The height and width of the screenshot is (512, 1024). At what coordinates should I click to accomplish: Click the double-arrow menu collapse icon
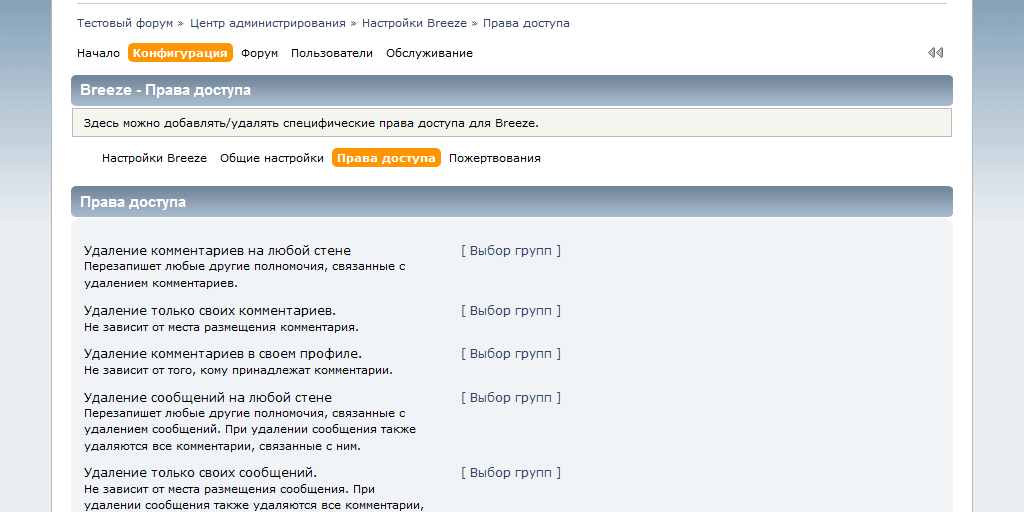coord(935,53)
